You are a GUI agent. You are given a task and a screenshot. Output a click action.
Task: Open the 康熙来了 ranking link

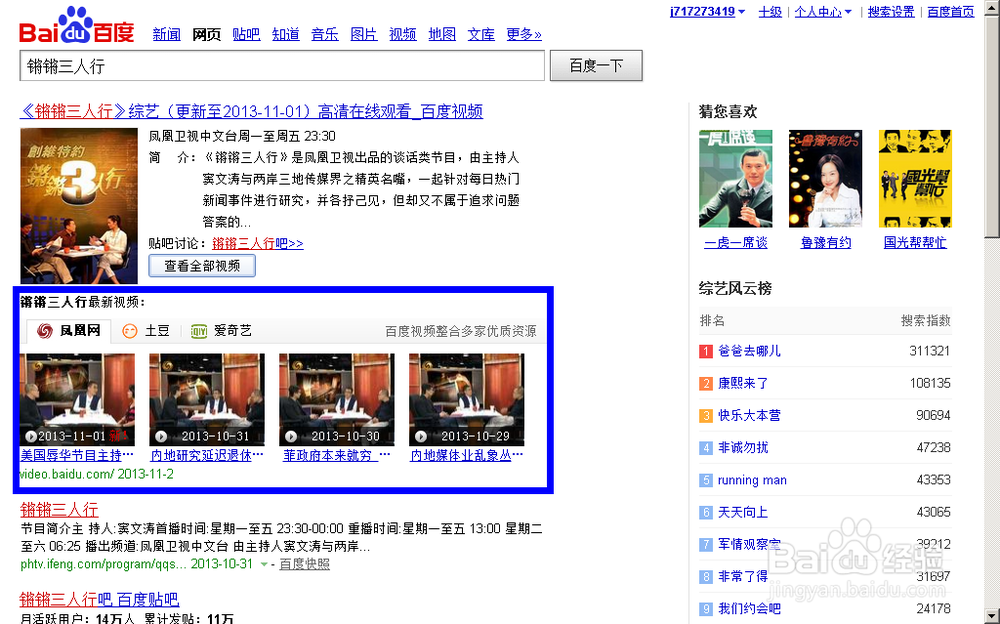pos(744,383)
